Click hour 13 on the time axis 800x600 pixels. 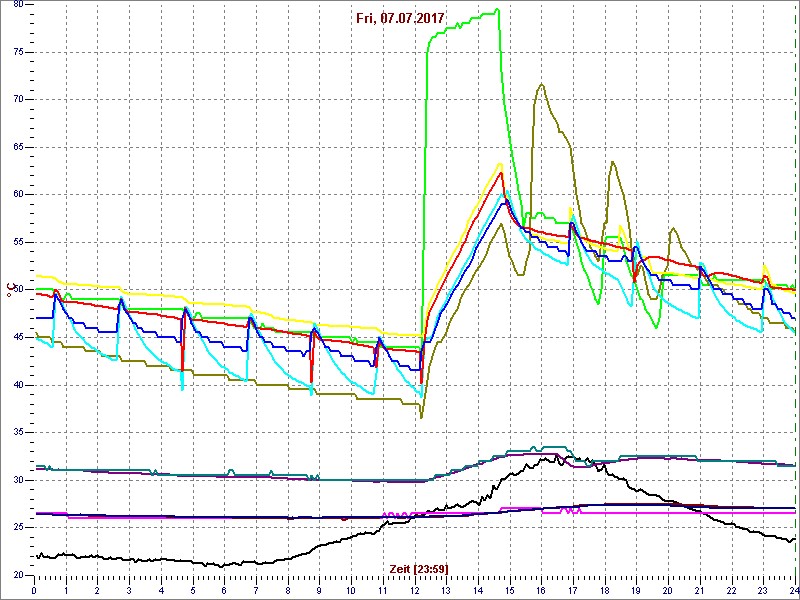click(x=446, y=590)
